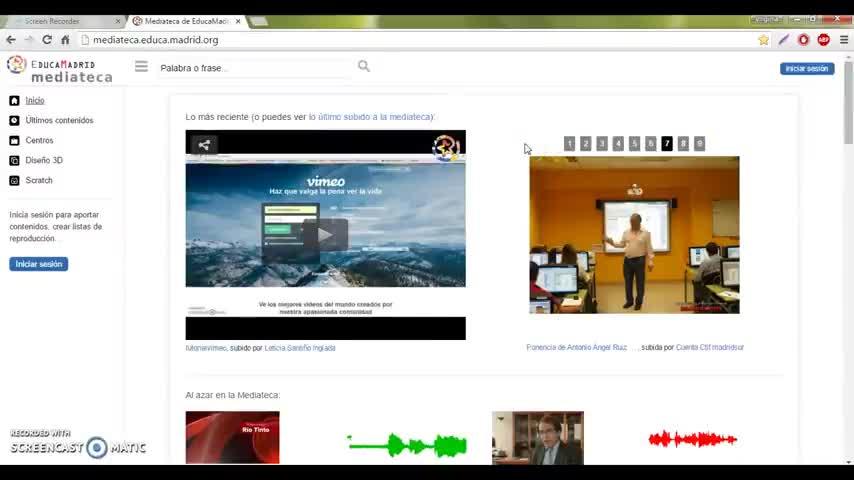Open the red audio waveform thumbnail
Screen dimensions: 854x480
pyautogui.click(x=693, y=439)
